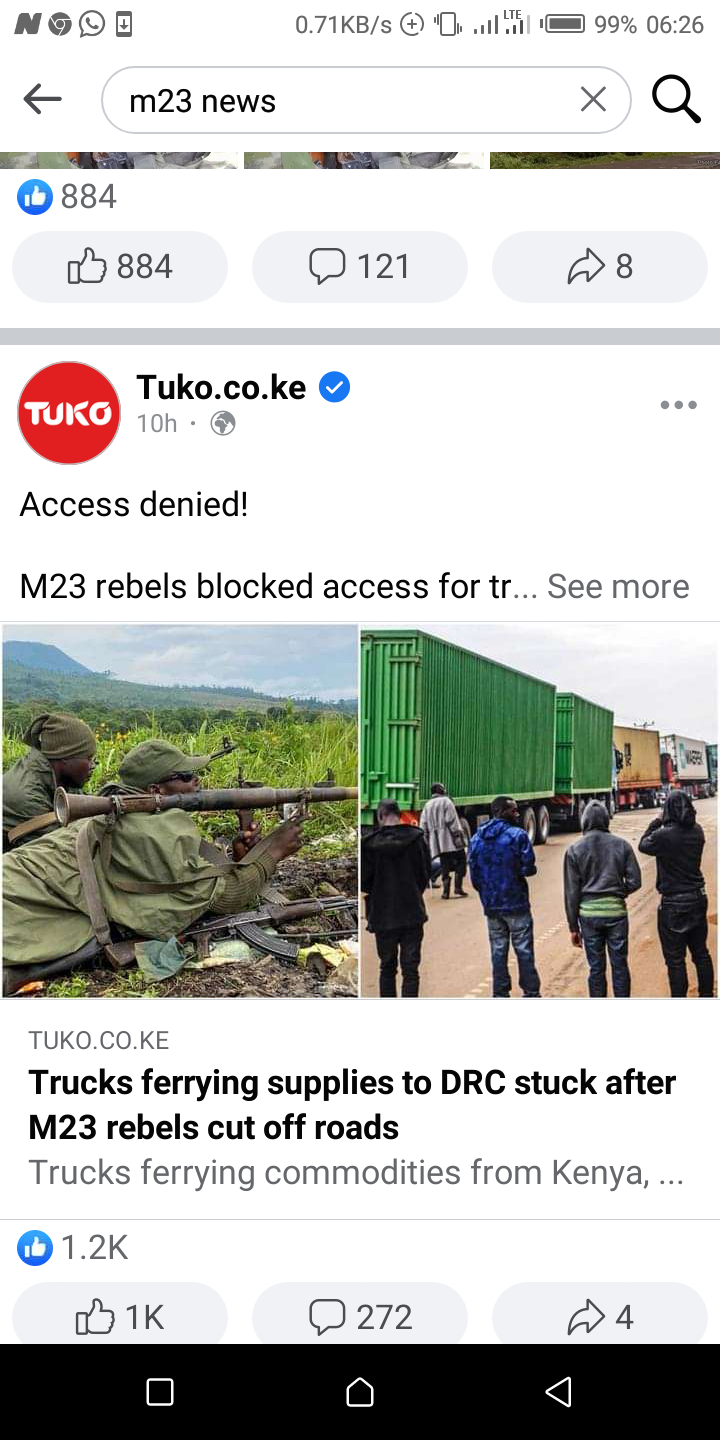Viewport: 720px width, 1440px height.
Task: Share the Tuko post with 4 shares
Action: coord(600,1313)
